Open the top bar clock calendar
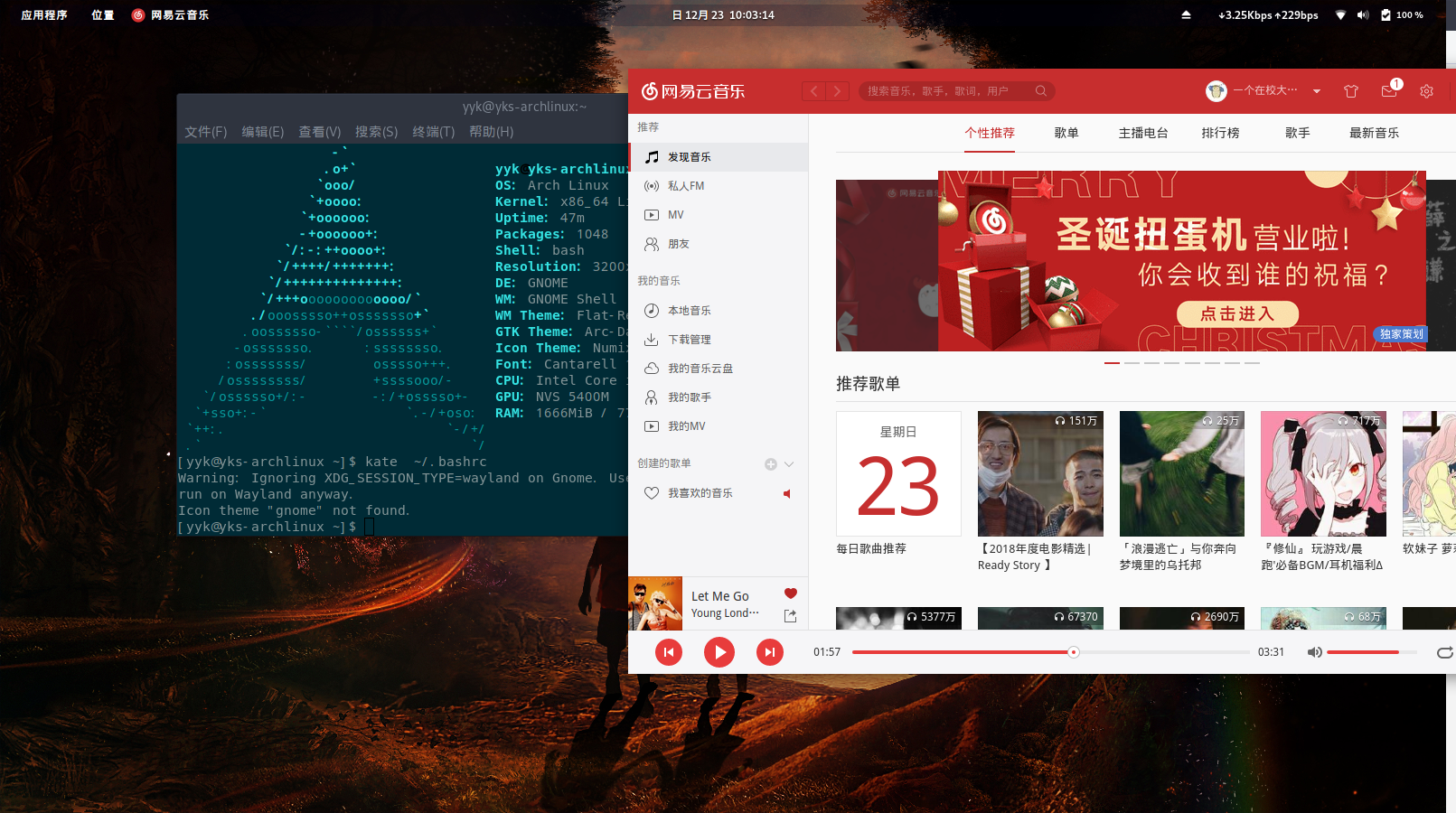The height and width of the screenshot is (813, 1456). pyautogui.click(x=723, y=15)
